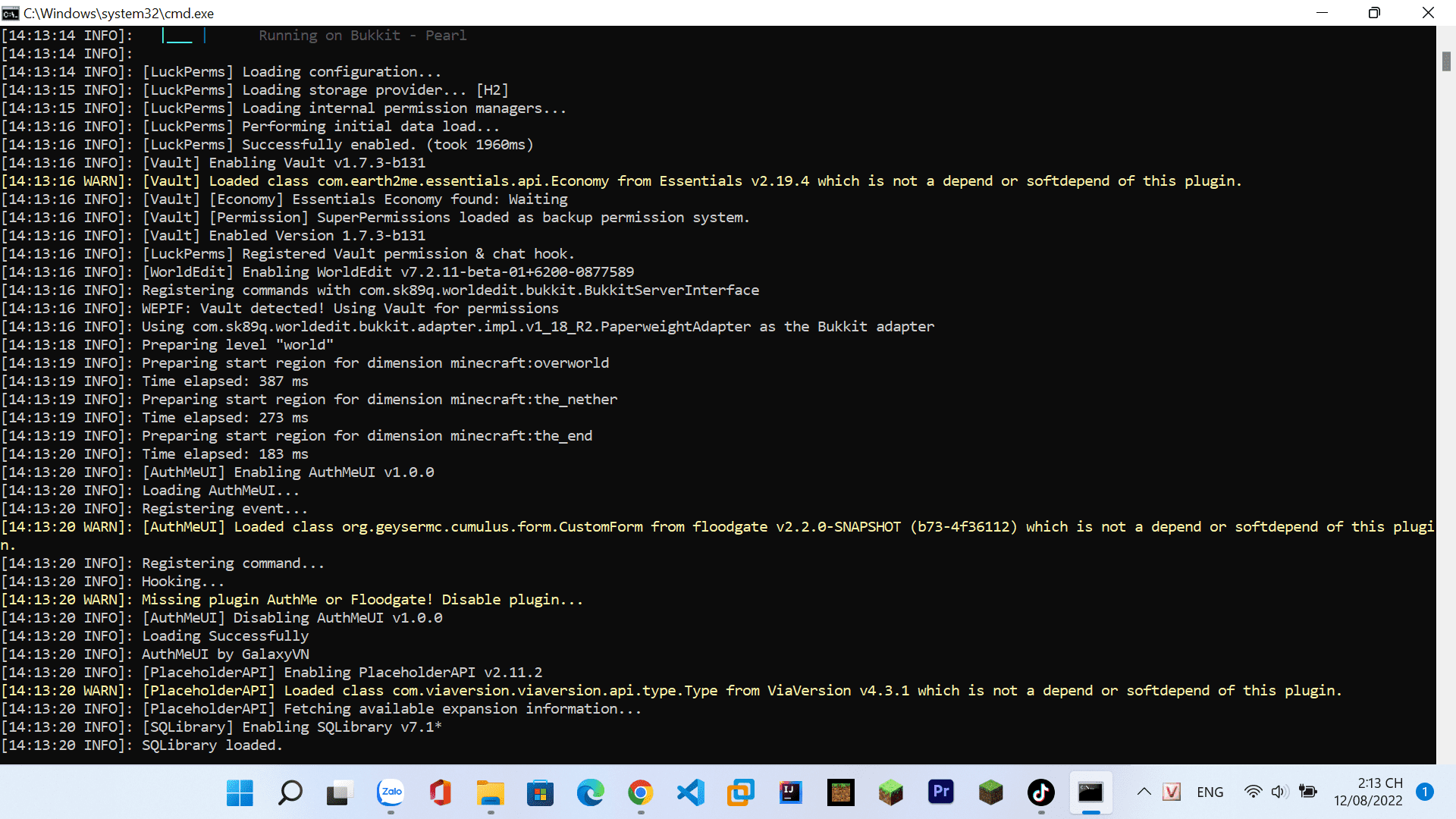Open volume control in tray
1456x819 pixels.
coord(1279,792)
